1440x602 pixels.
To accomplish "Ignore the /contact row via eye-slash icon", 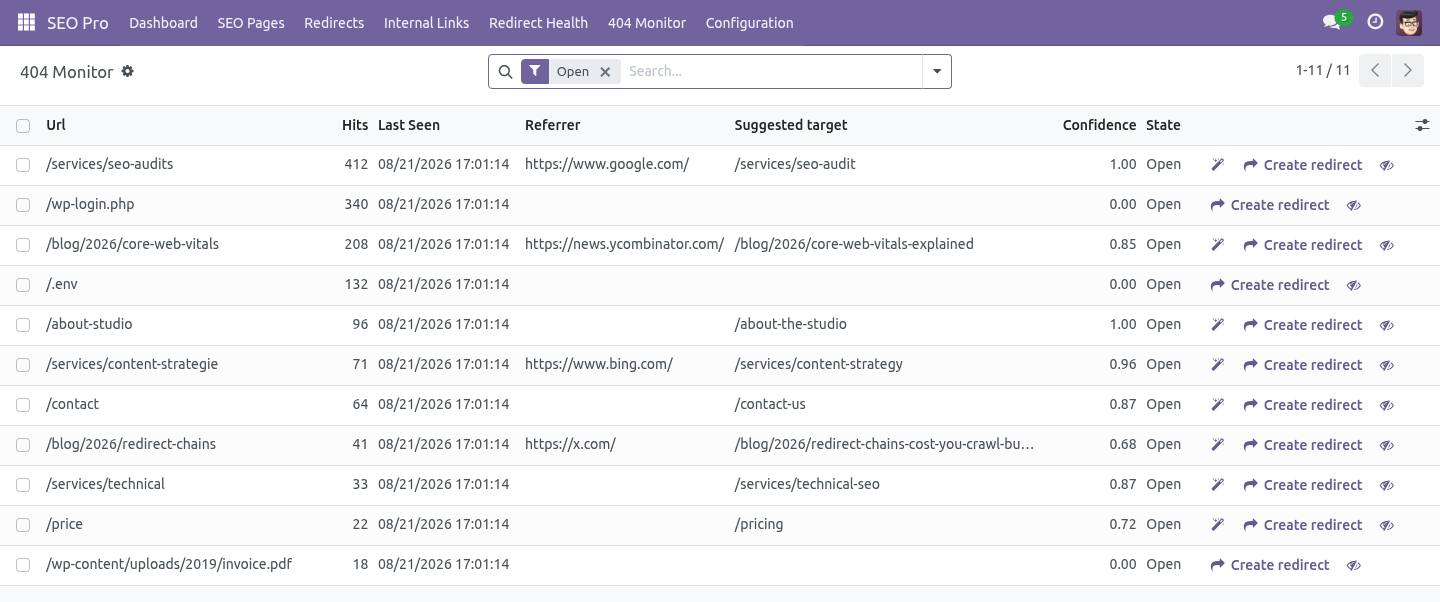I will [1387, 405].
